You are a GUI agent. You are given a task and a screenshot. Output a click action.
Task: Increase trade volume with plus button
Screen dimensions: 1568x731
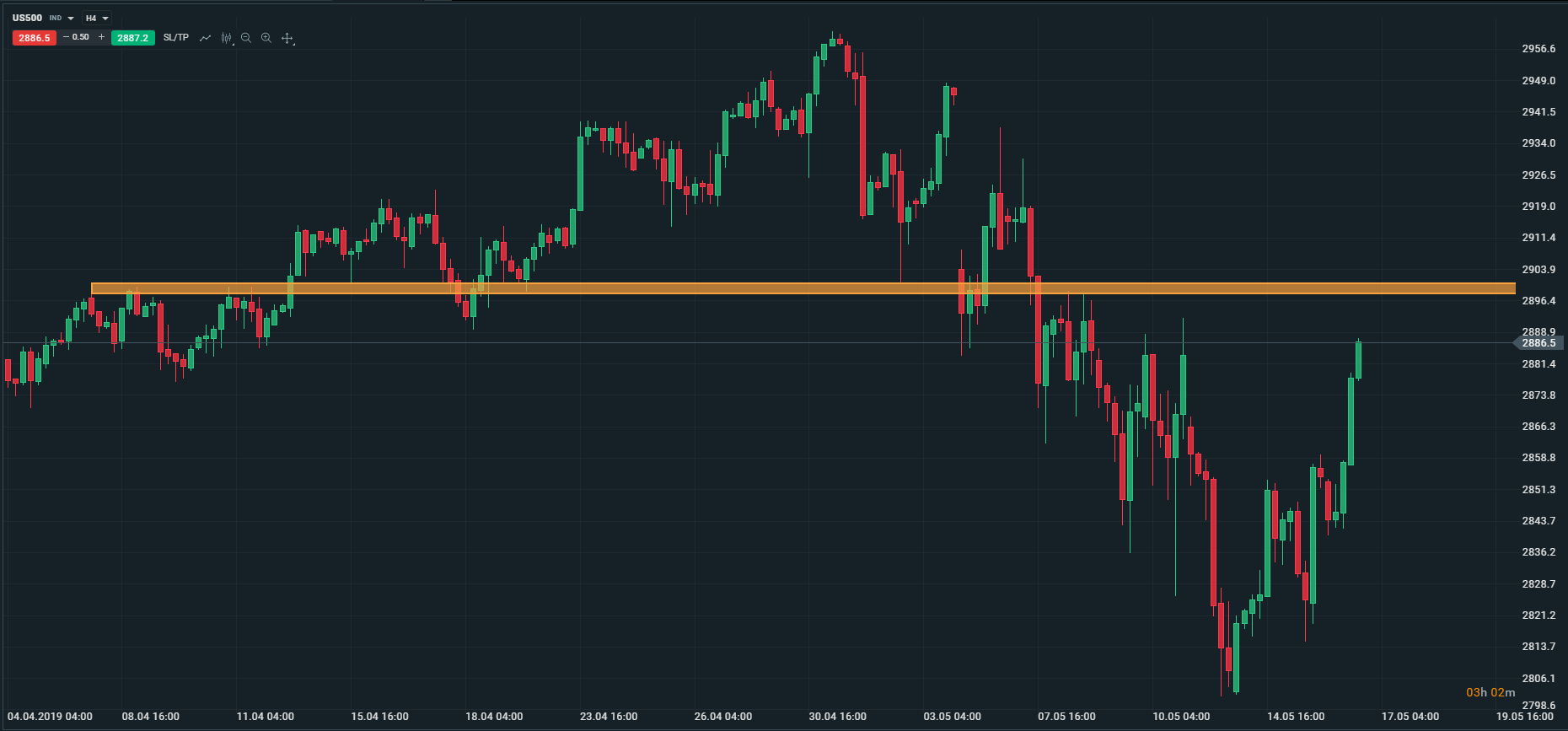[102, 37]
